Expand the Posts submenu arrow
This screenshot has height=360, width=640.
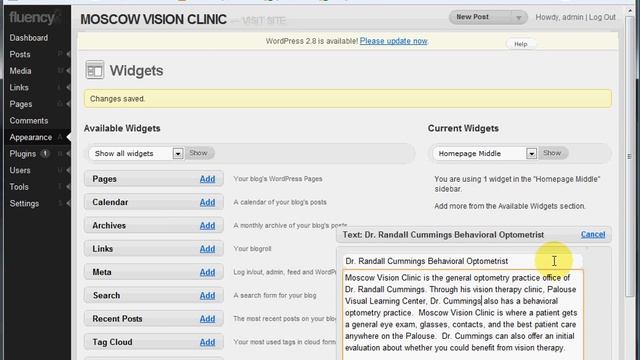pos(68,54)
